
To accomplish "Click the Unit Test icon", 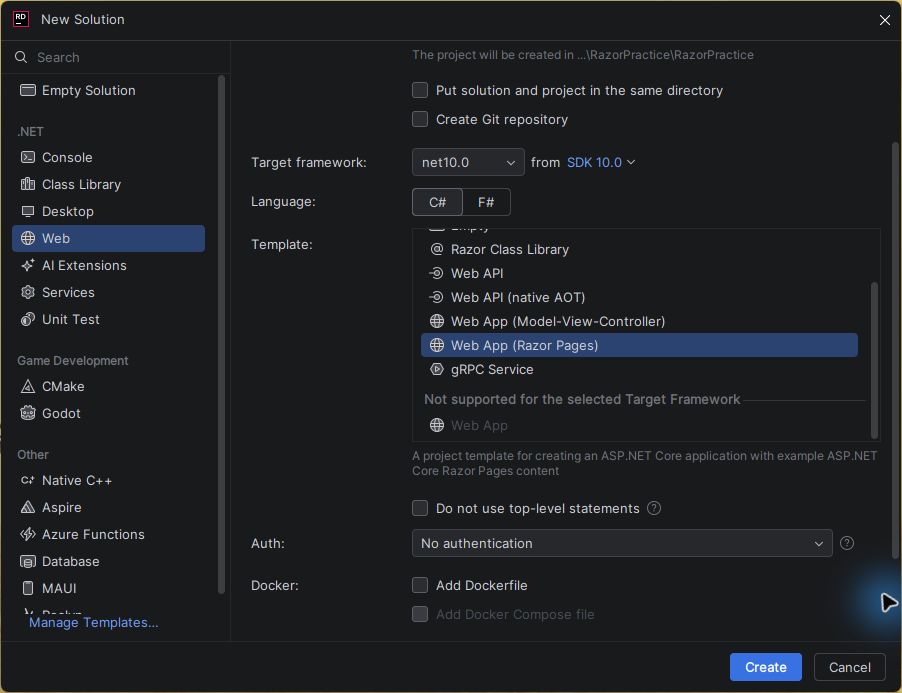I will [28, 319].
